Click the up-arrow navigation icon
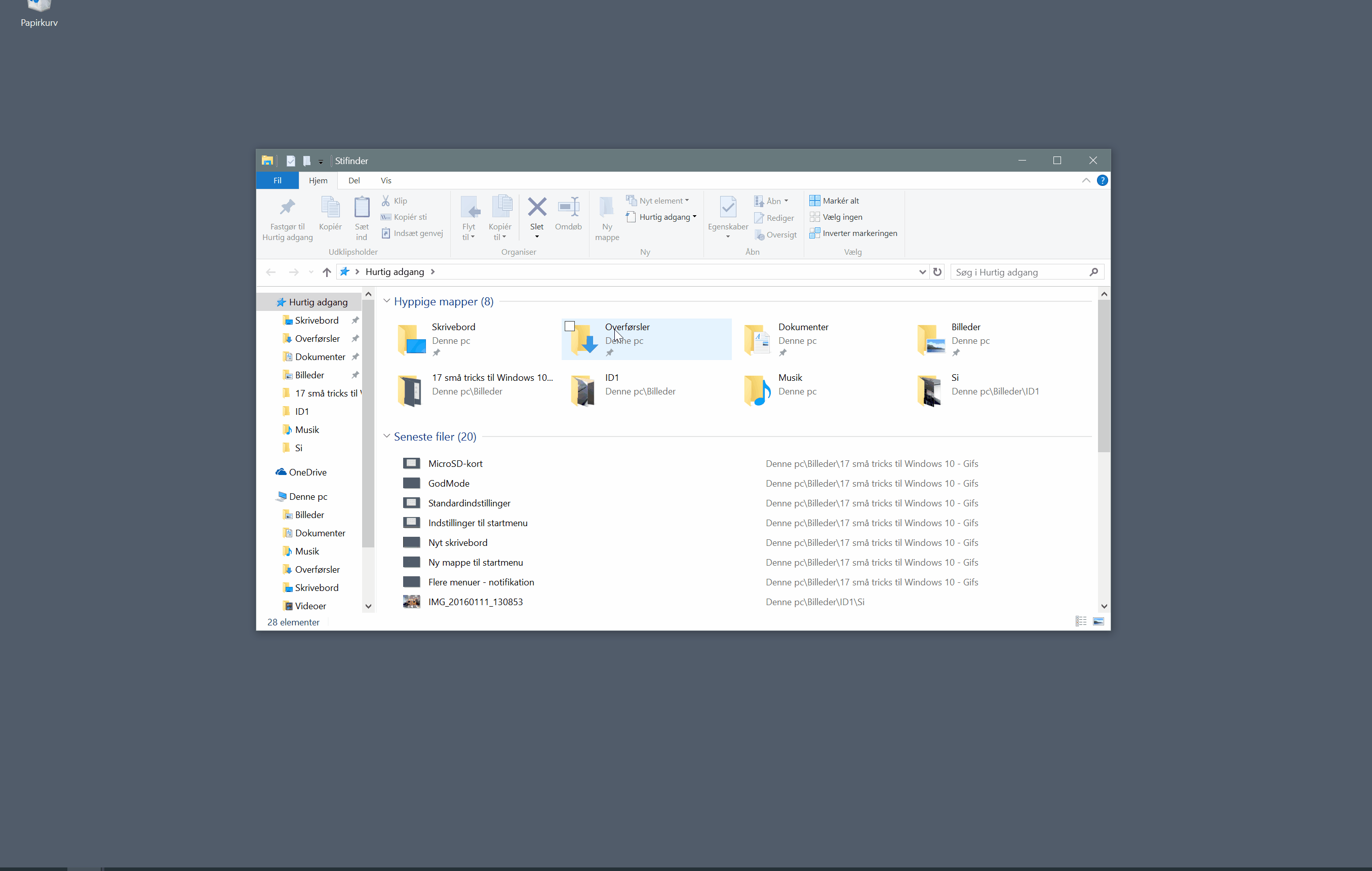The image size is (1372, 871). point(327,272)
